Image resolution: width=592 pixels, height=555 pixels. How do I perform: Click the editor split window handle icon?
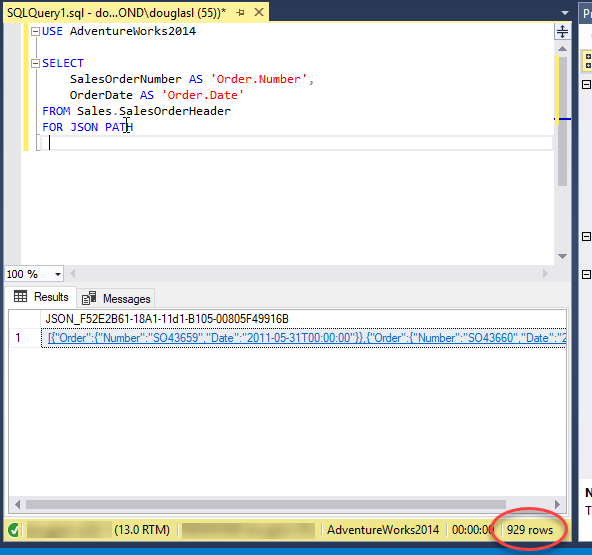click(x=562, y=31)
